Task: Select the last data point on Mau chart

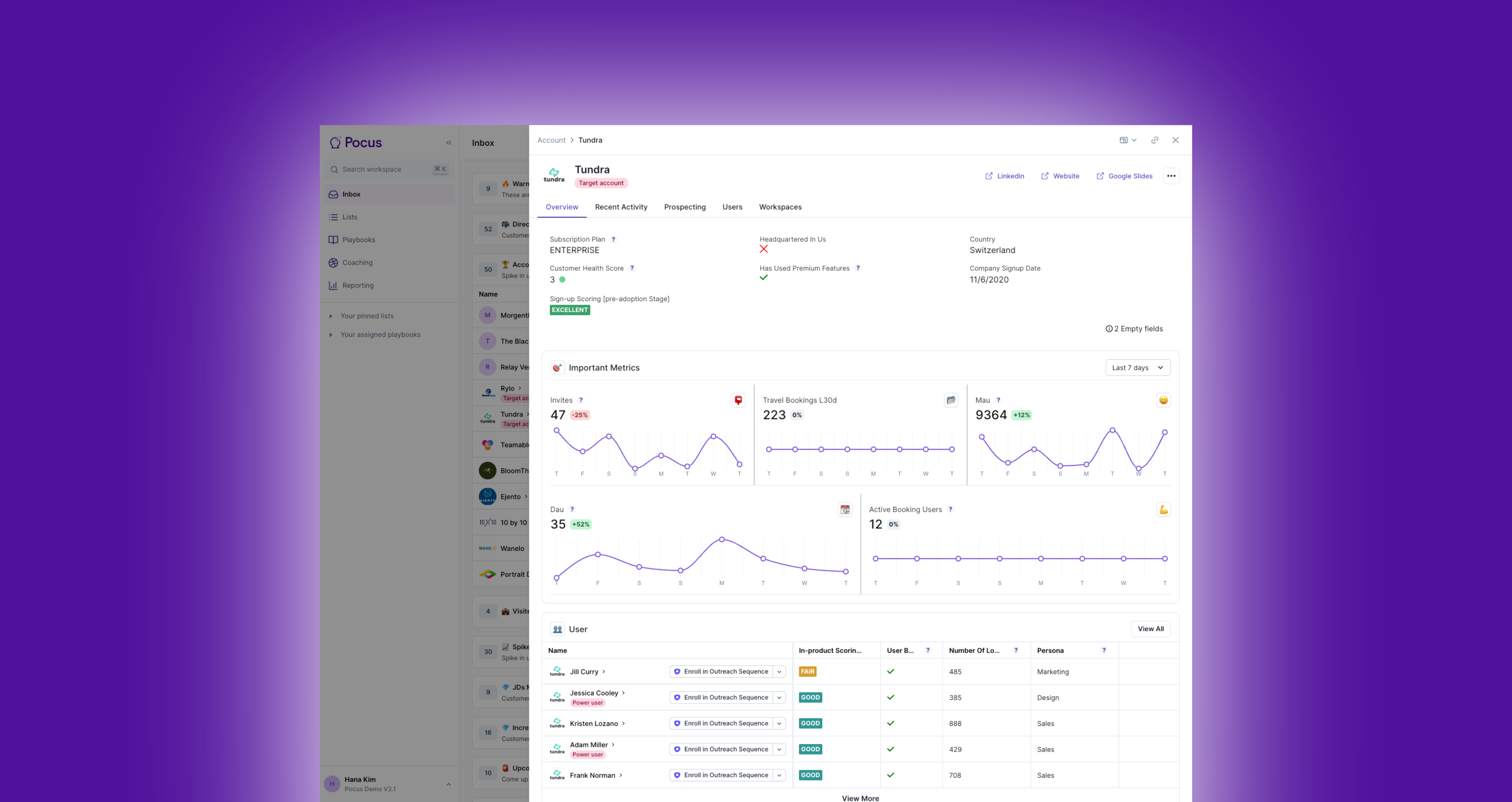Action: point(1164,432)
